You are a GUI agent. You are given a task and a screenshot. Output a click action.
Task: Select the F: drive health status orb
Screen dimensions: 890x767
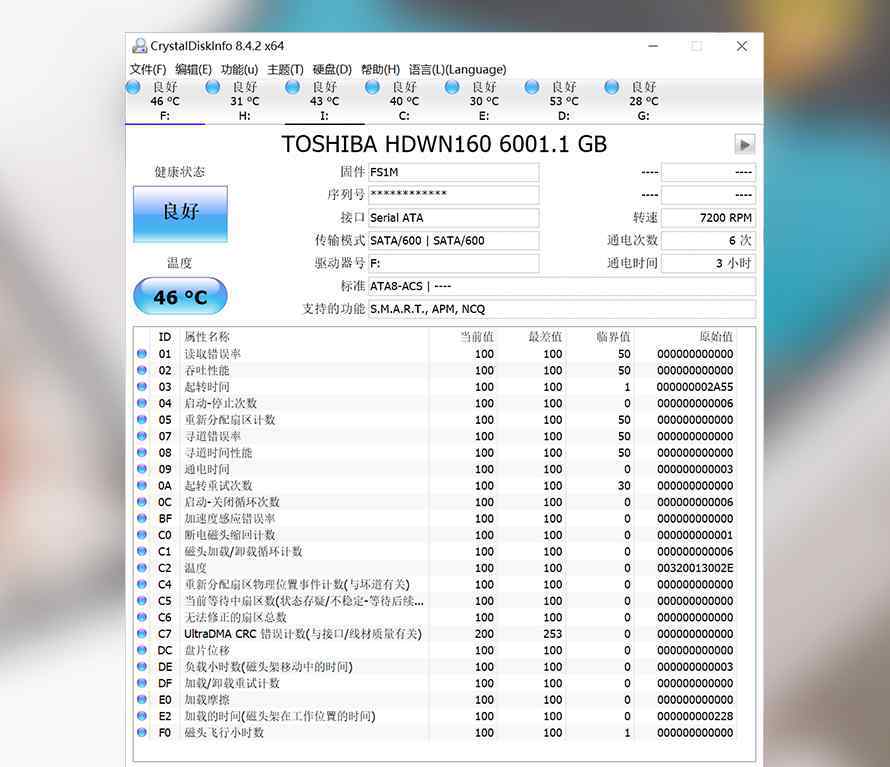[133, 87]
